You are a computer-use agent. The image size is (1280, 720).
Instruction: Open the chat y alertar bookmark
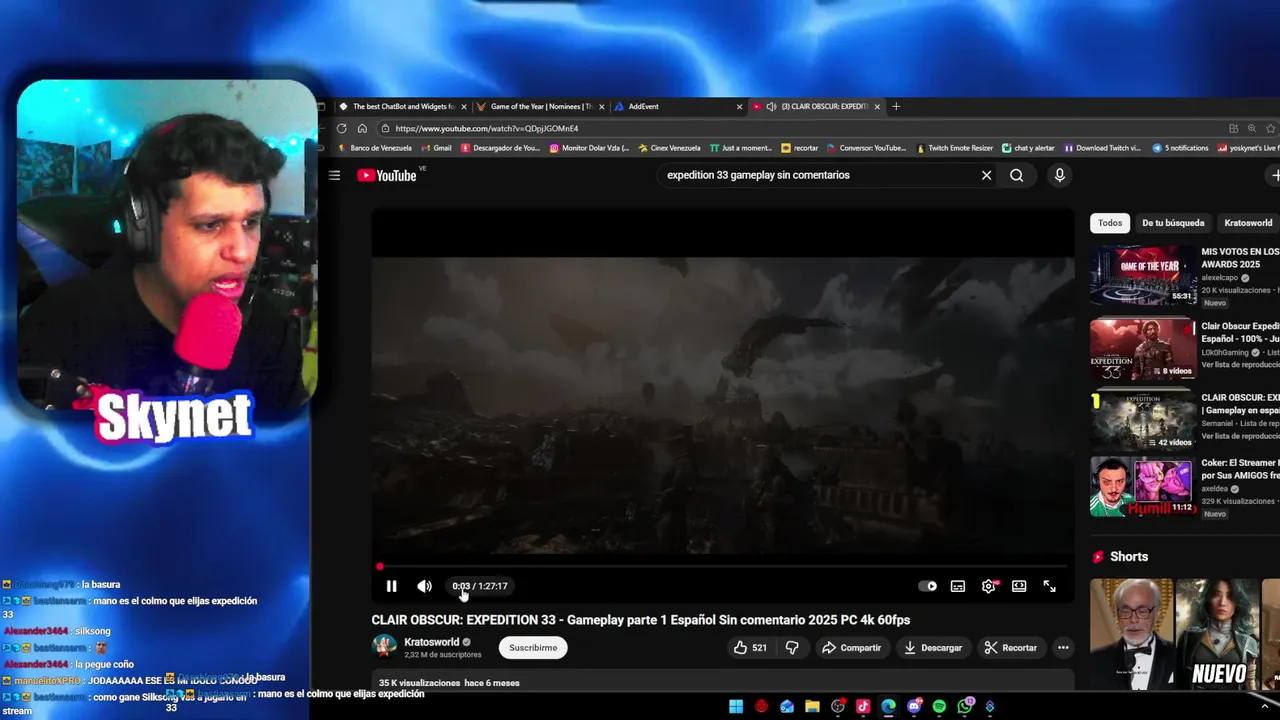1028,148
